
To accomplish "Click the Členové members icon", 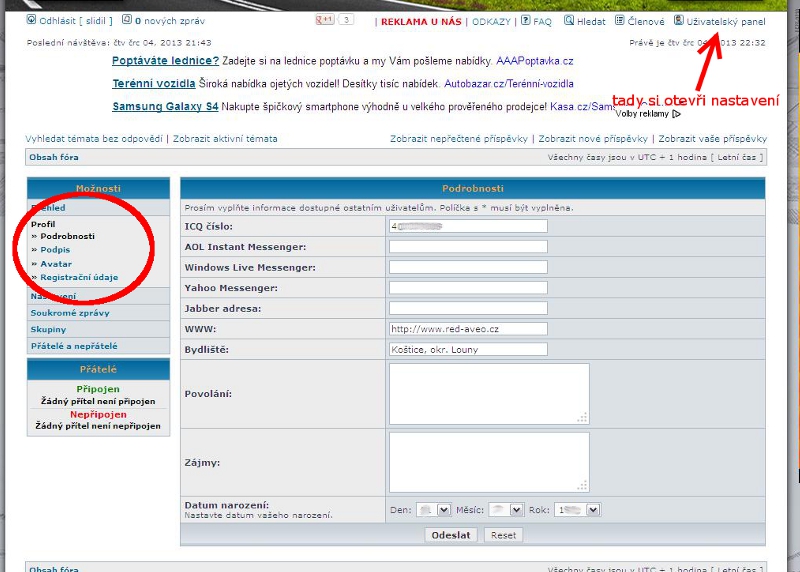I will (x=620, y=20).
